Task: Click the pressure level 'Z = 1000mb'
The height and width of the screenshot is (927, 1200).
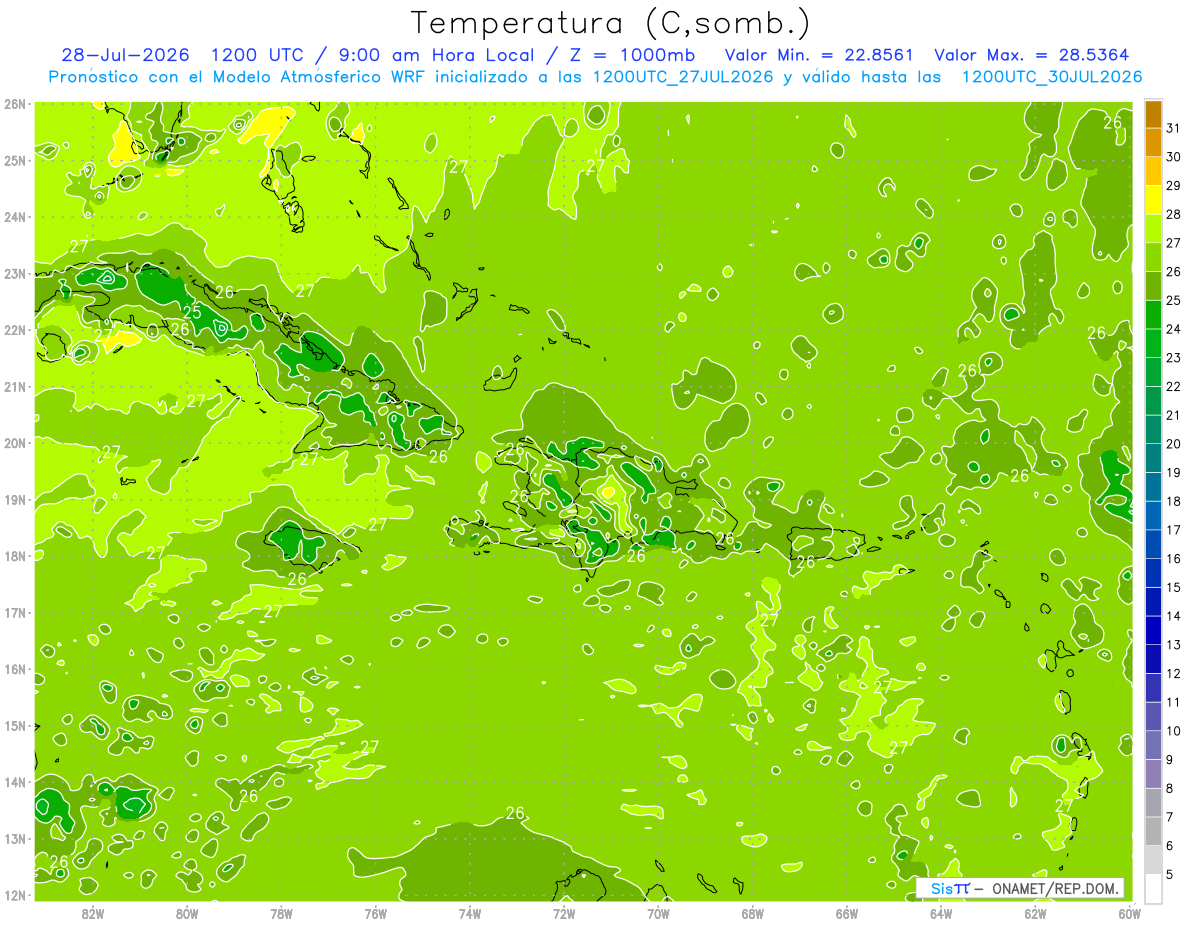Action: 633,55
